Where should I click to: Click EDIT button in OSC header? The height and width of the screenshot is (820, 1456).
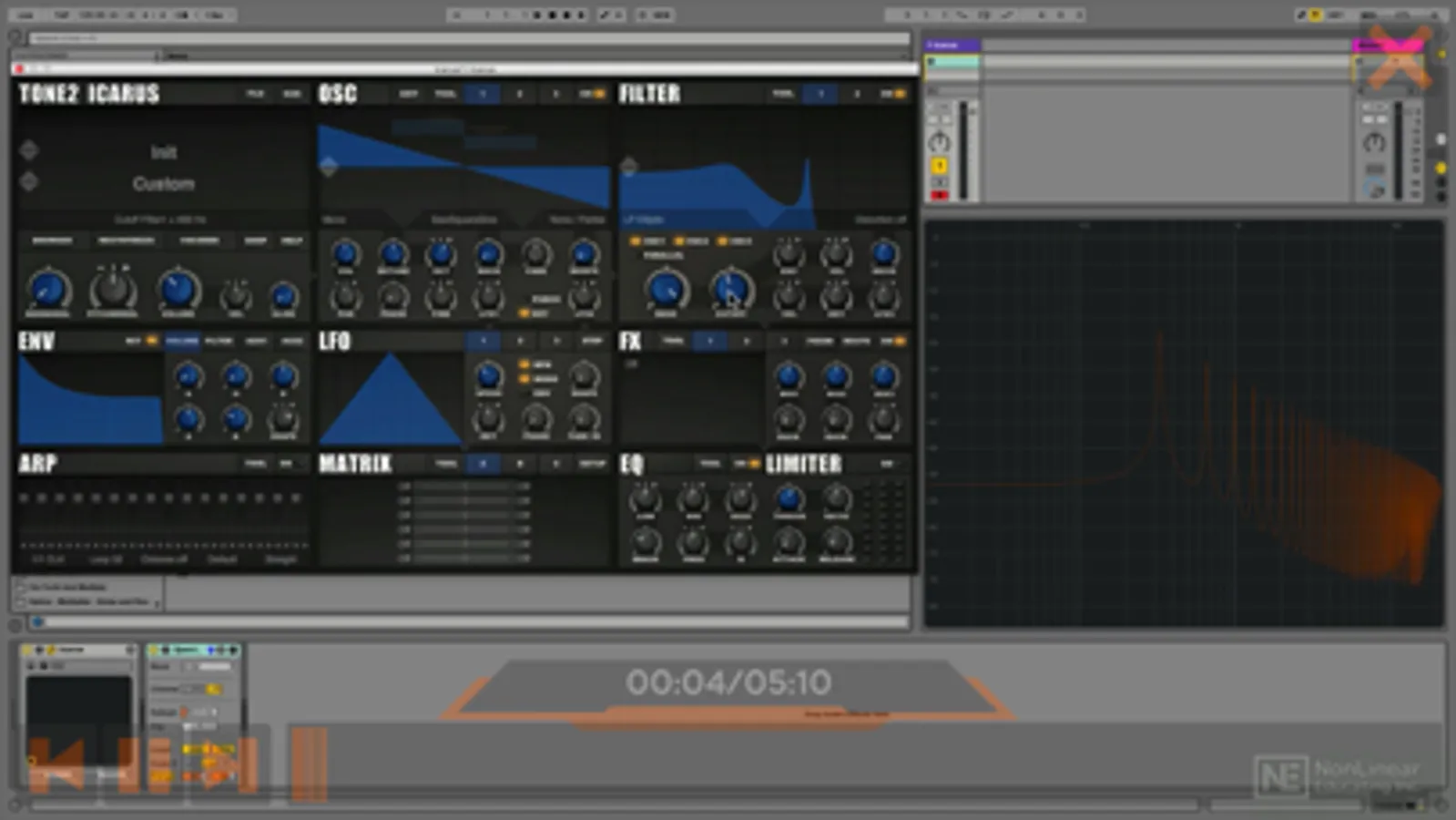408,94
